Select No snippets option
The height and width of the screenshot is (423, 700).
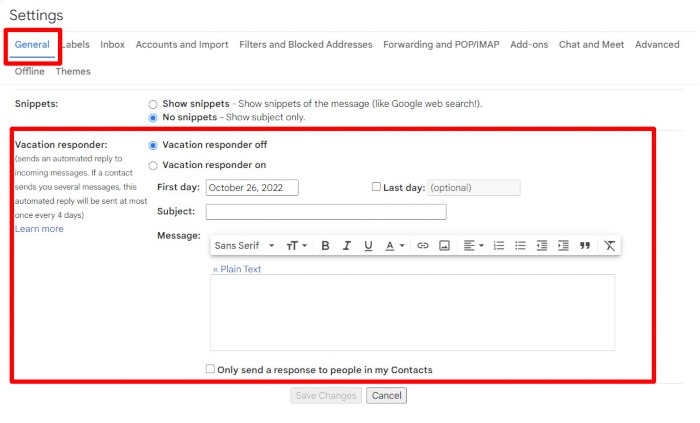click(153, 118)
